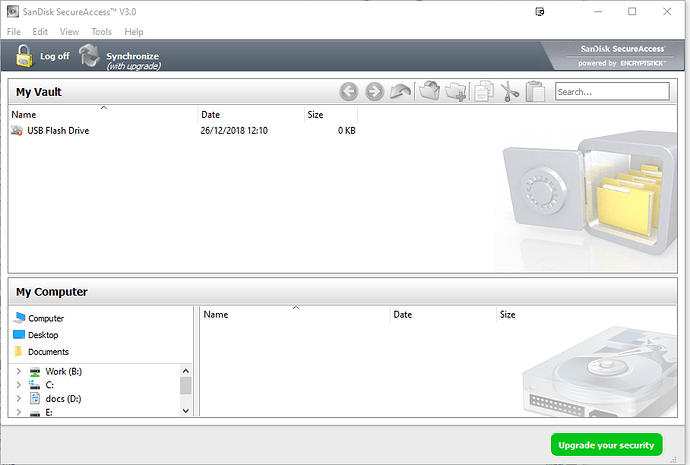Expand the E: drive tree node
This screenshot has width=690, height=465.
point(18,412)
